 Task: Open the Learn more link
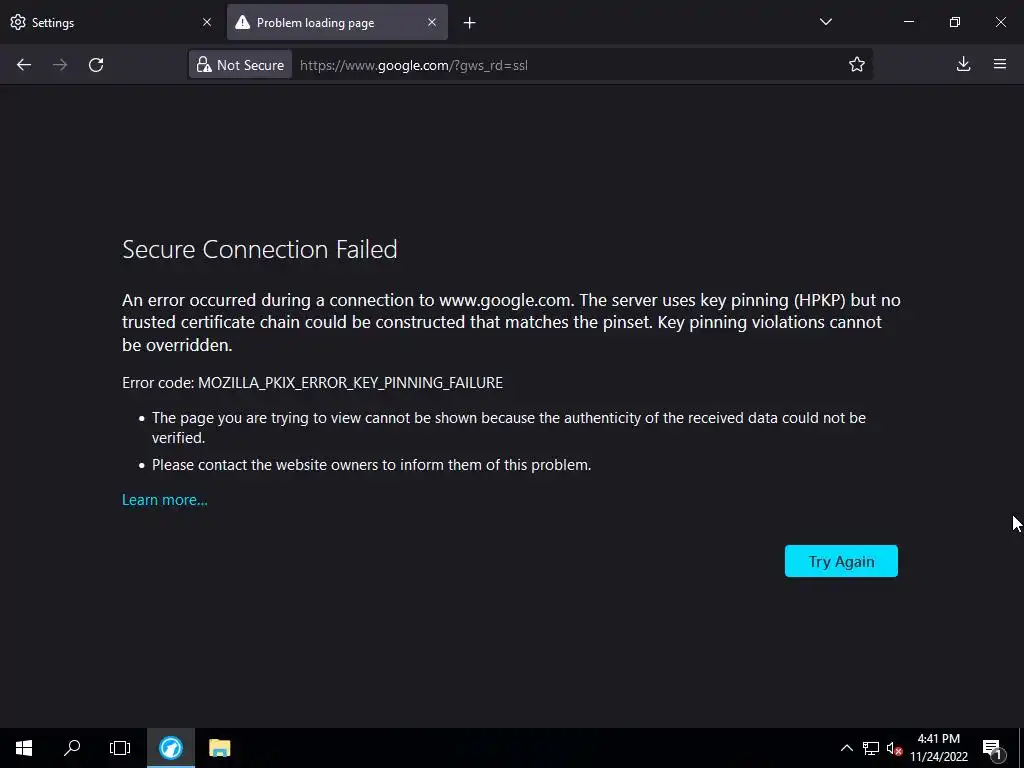coord(165,500)
